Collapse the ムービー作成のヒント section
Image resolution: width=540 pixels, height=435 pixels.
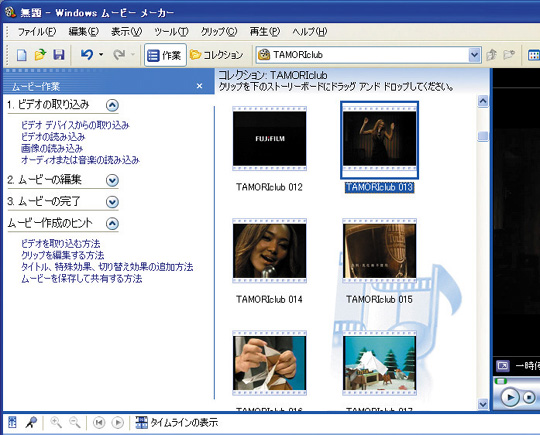[112, 224]
